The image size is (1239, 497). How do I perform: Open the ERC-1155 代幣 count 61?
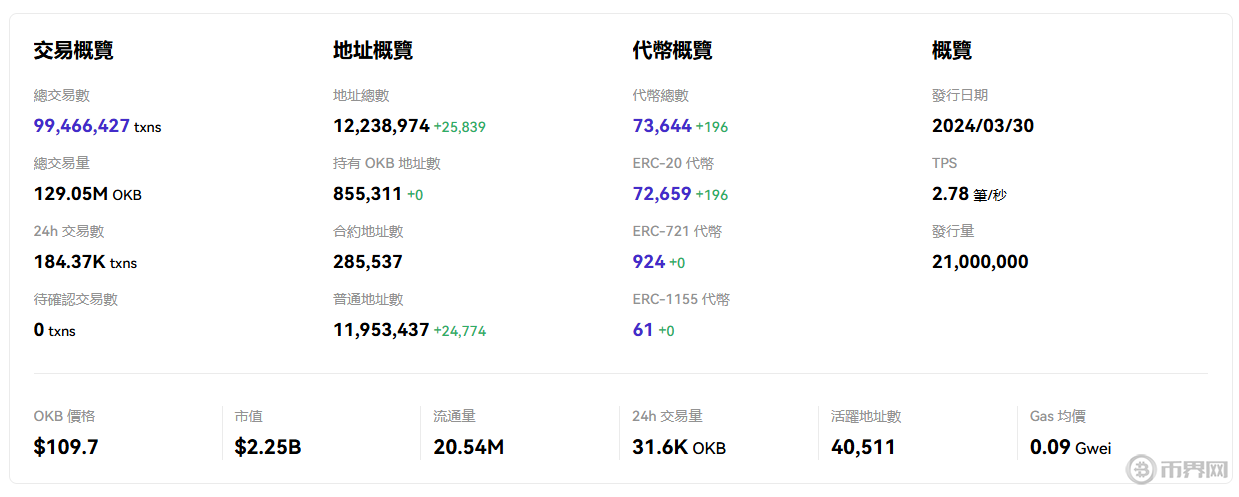[x=643, y=330]
